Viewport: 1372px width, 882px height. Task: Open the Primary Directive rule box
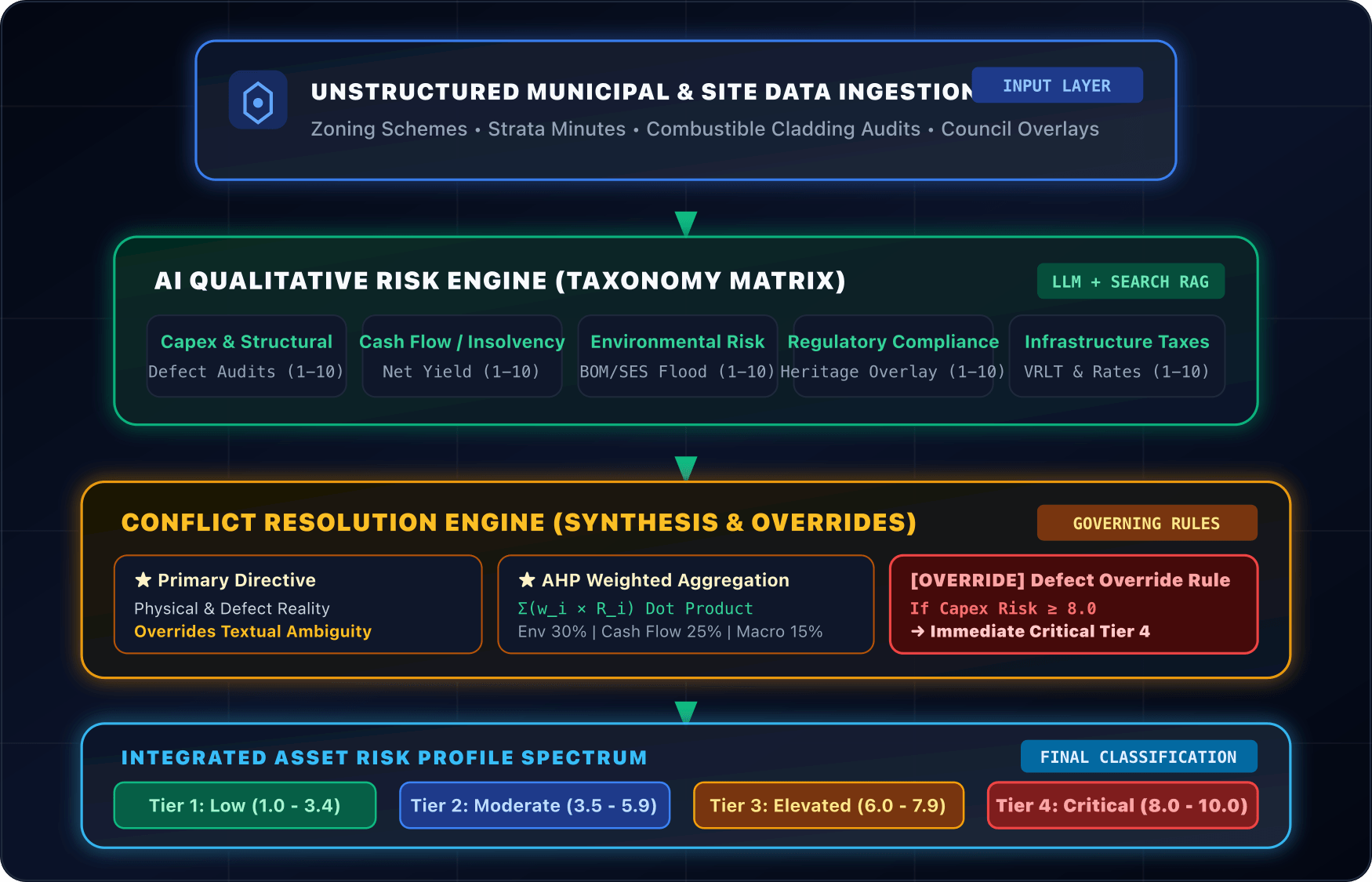[x=298, y=604]
